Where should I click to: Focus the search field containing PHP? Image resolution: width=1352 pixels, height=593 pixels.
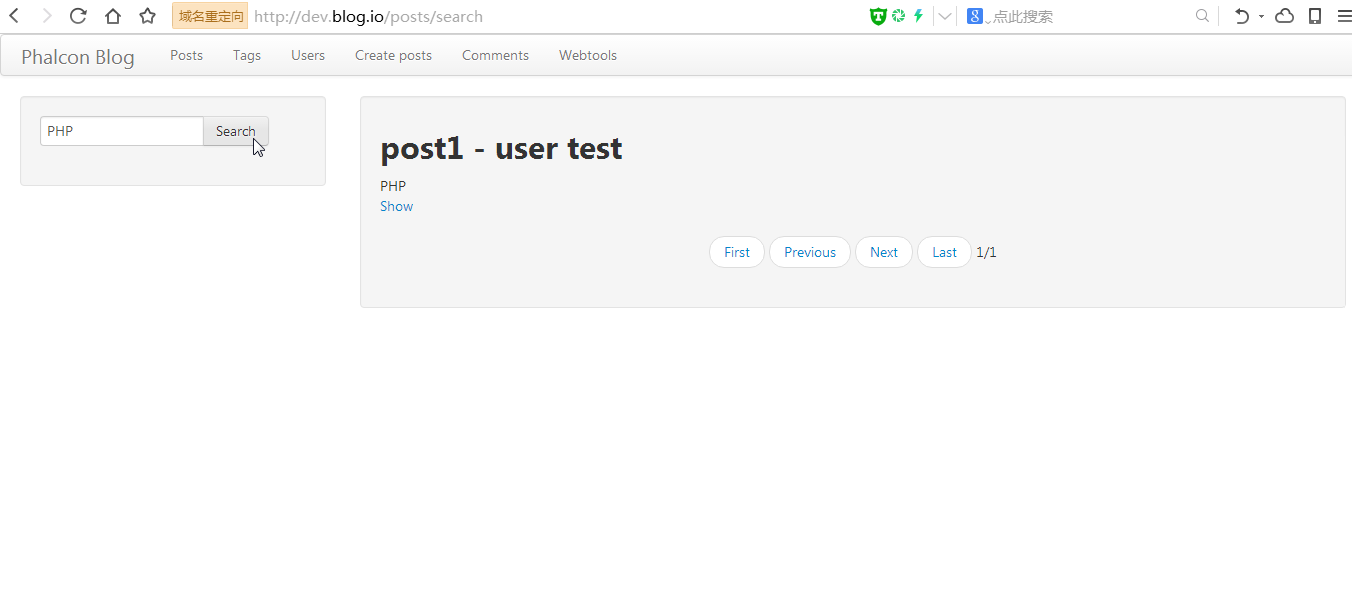pyautogui.click(x=122, y=131)
